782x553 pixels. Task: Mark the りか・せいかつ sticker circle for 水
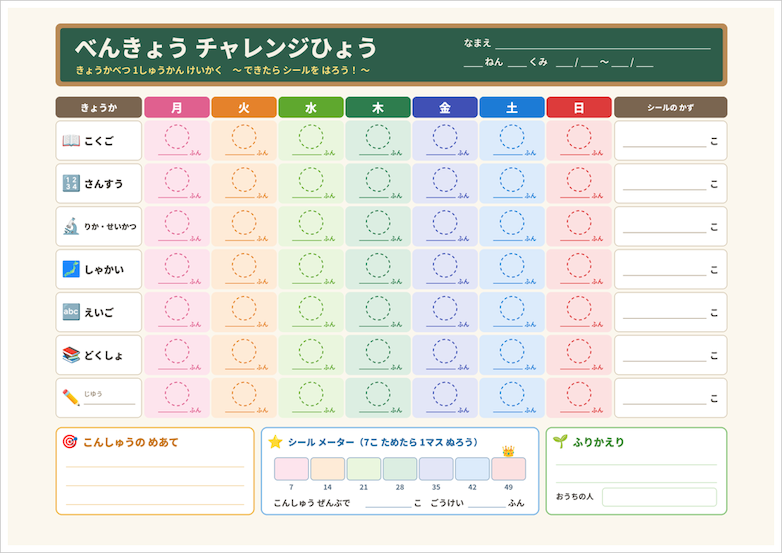(311, 222)
